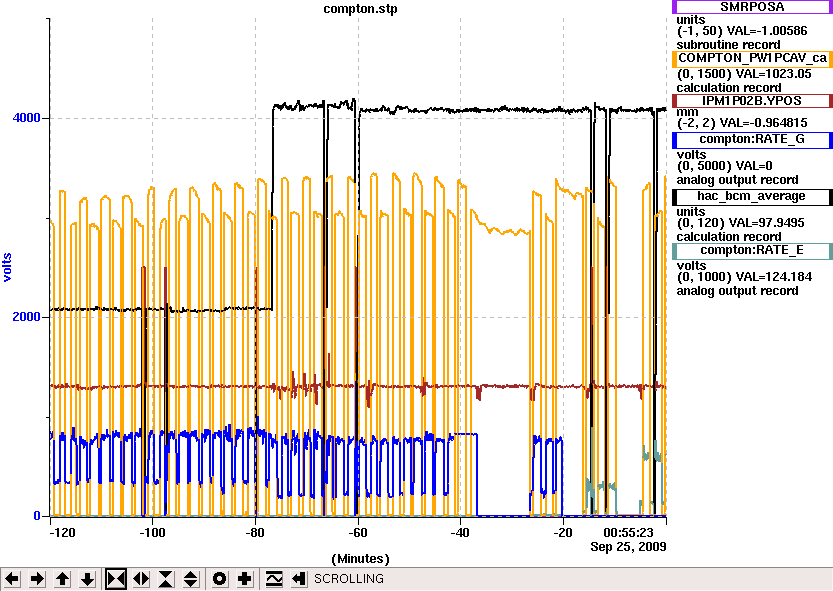833x591 pixels.
Task: Click the circle auto-scale icon
Action: [x=219, y=579]
